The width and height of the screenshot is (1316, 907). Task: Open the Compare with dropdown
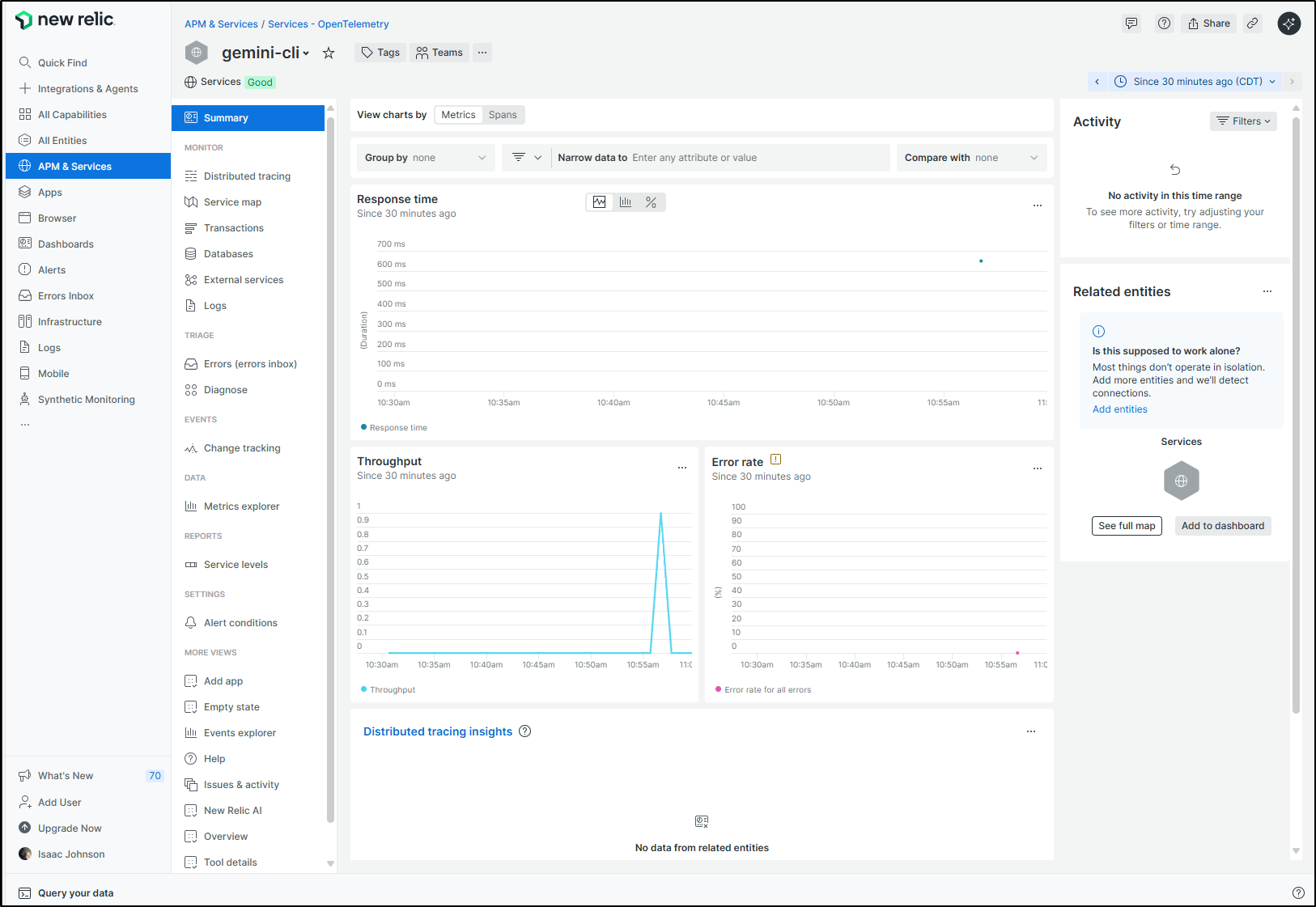coord(971,158)
